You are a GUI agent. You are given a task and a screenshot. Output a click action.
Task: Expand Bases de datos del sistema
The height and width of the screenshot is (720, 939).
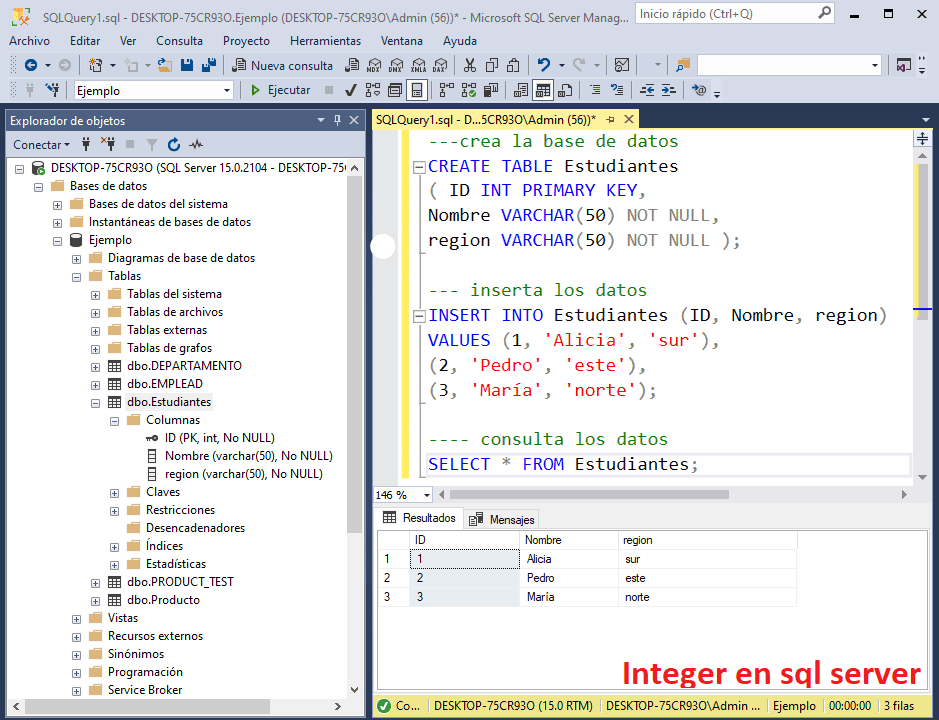pos(57,205)
